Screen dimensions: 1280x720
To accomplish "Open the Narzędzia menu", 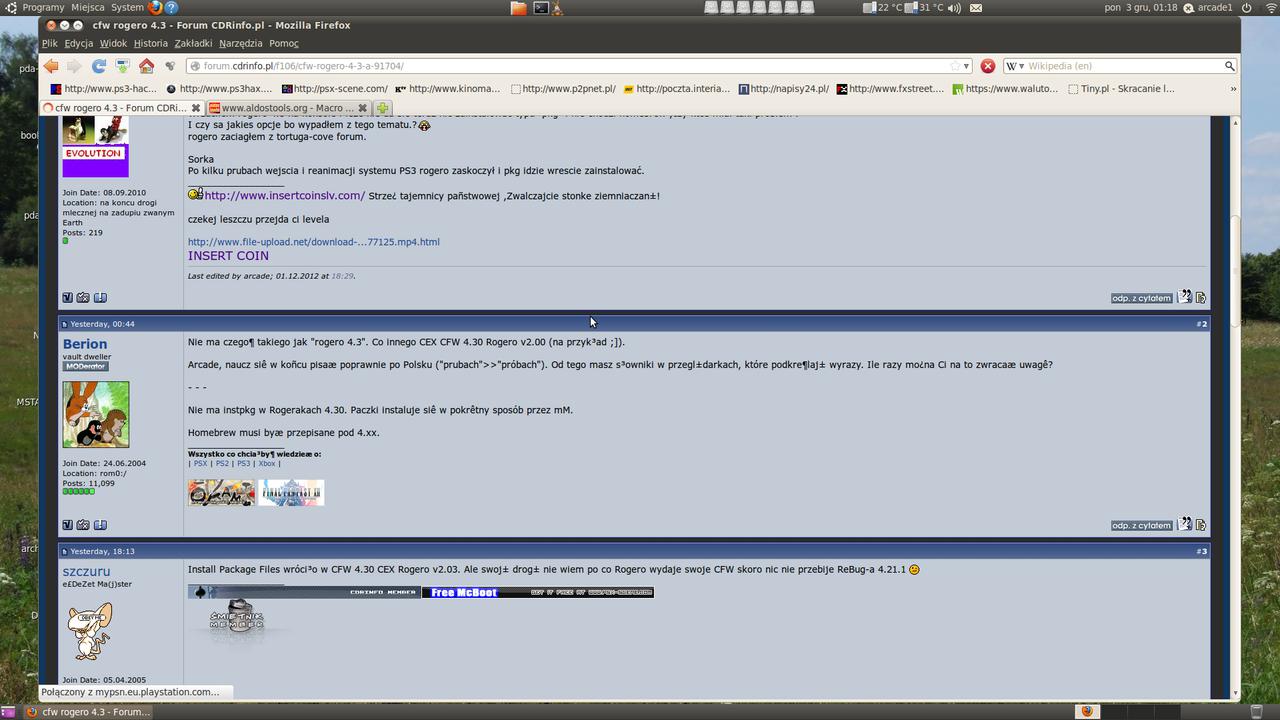I will click(240, 43).
